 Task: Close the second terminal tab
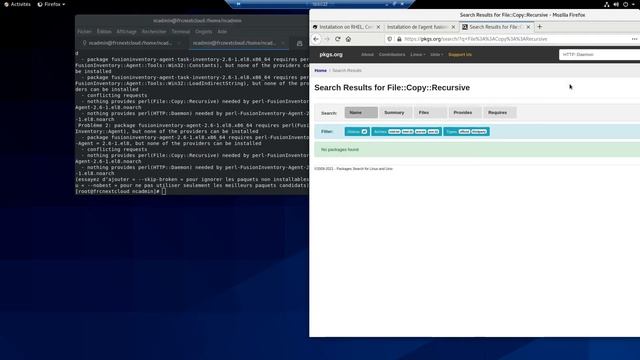tap(283, 43)
